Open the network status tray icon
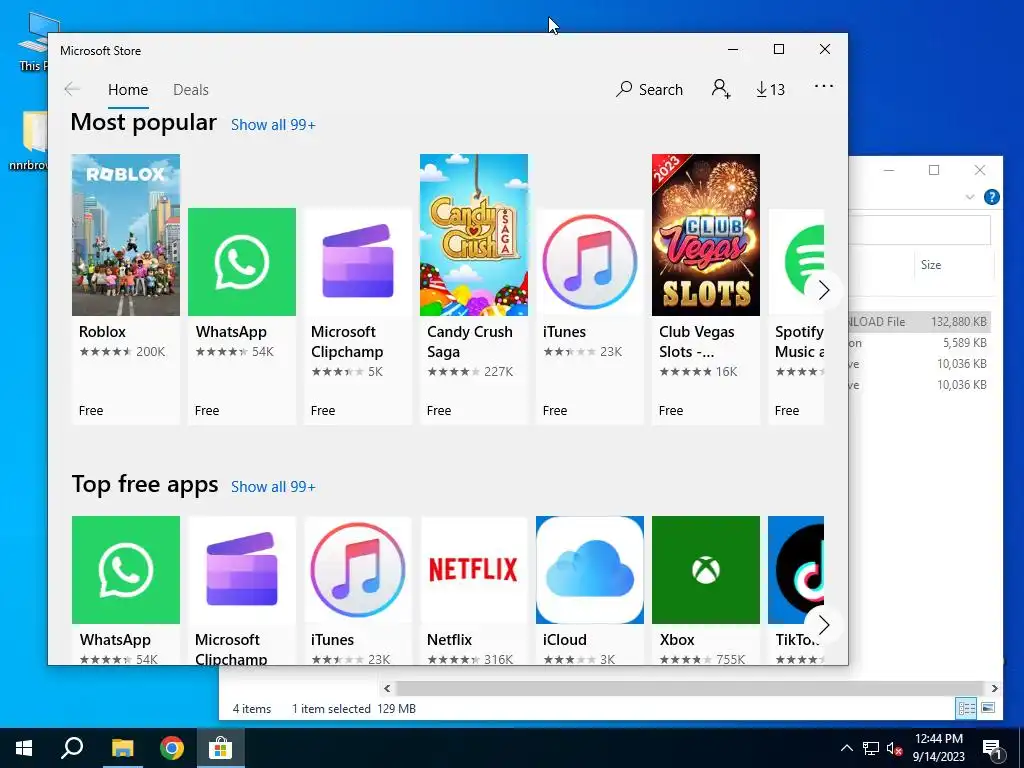Screen dimensions: 1024x768 pyautogui.click(x=871, y=748)
